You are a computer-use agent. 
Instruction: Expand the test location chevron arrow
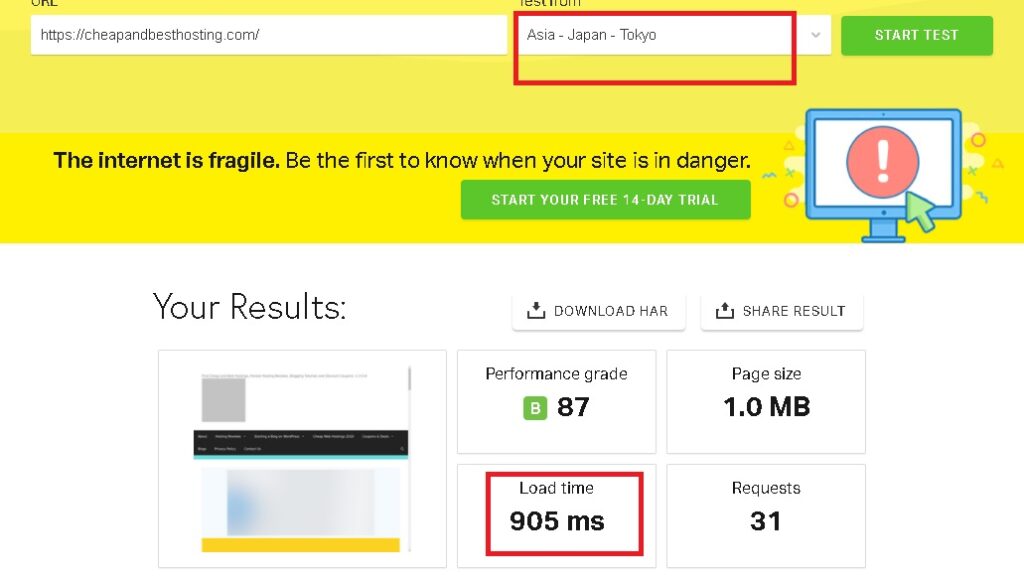point(816,35)
